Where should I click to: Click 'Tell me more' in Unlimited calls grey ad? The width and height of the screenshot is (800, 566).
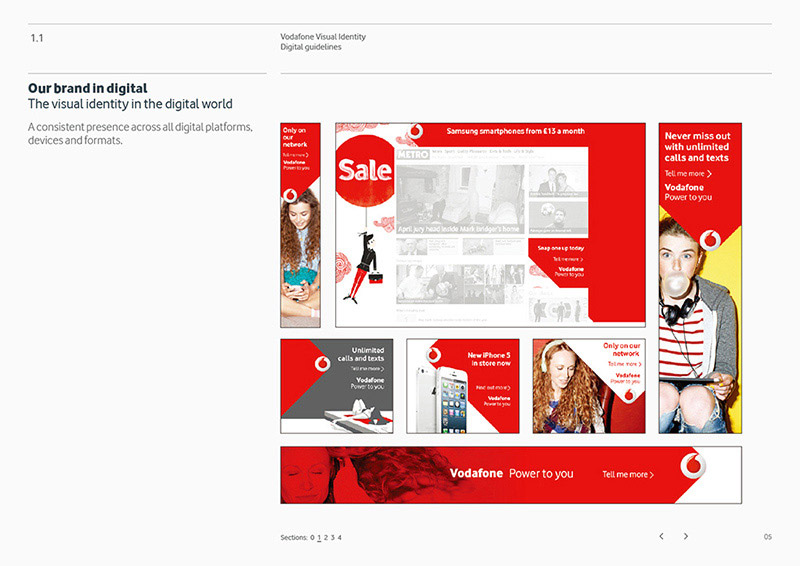pos(367,368)
